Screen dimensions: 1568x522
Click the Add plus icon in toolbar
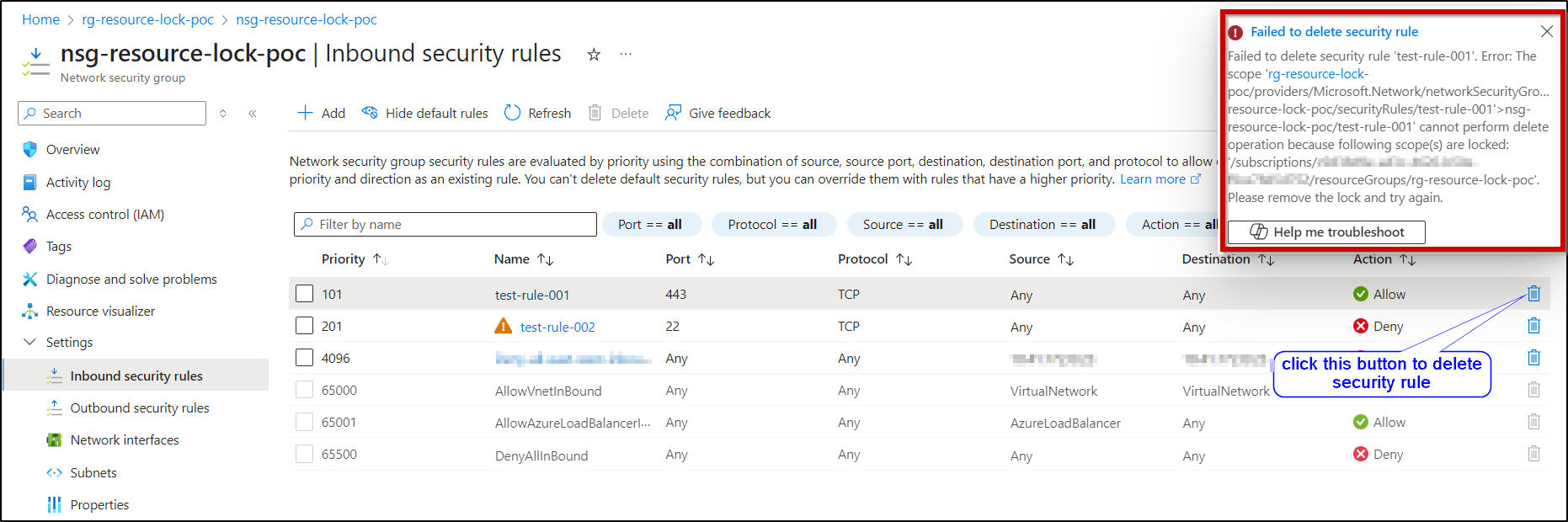(x=306, y=113)
